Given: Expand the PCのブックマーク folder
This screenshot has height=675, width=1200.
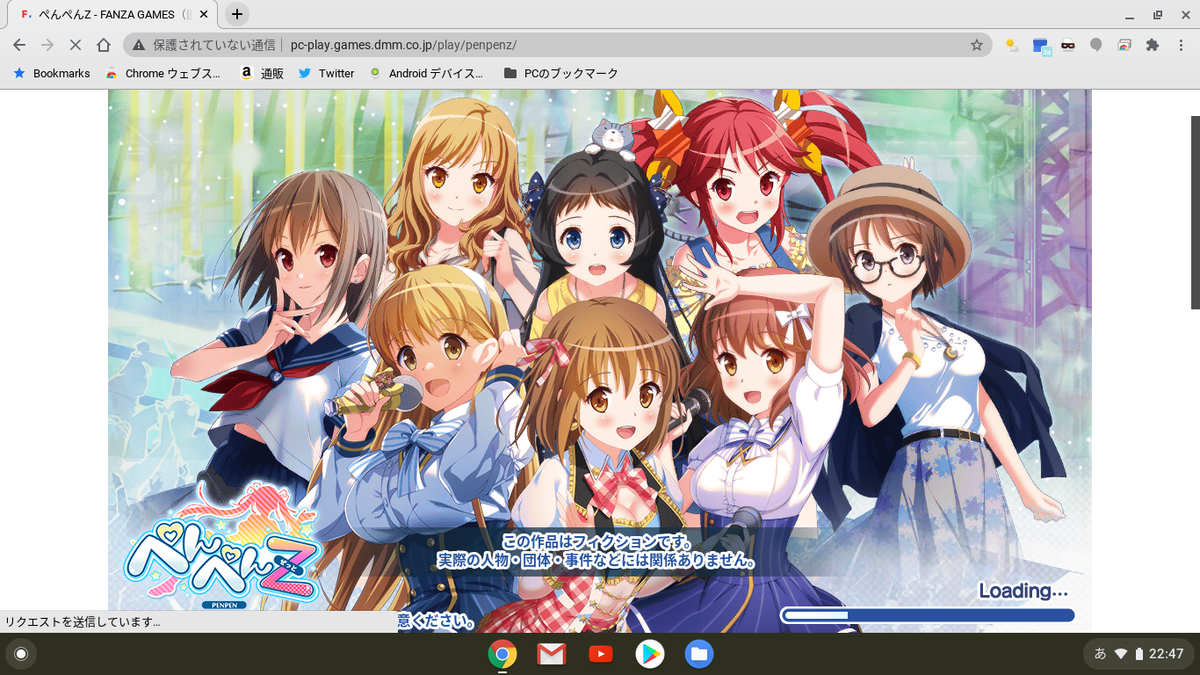Looking at the screenshot, I should point(561,73).
